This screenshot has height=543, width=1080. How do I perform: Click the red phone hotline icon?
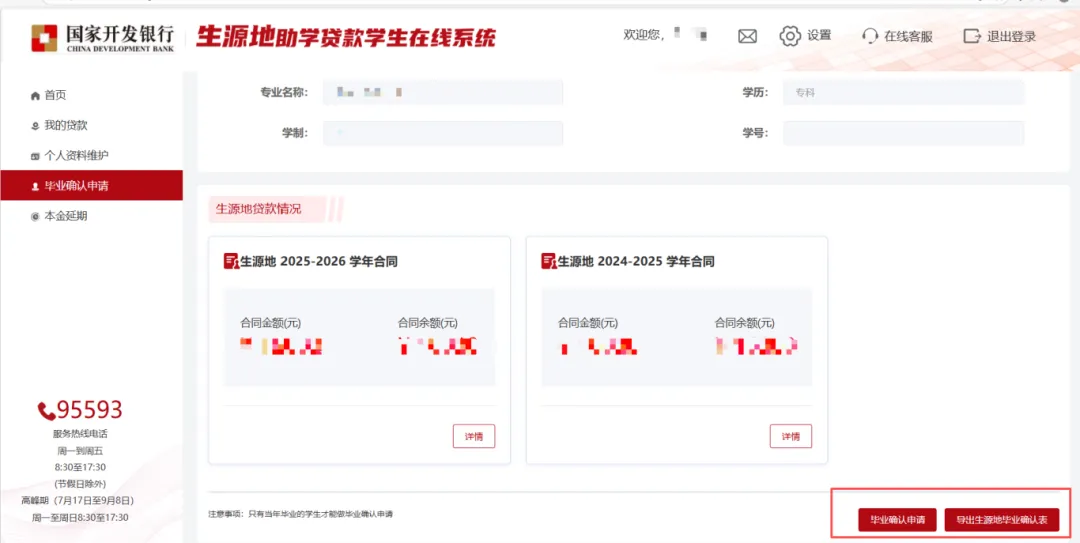pyautogui.click(x=46, y=411)
